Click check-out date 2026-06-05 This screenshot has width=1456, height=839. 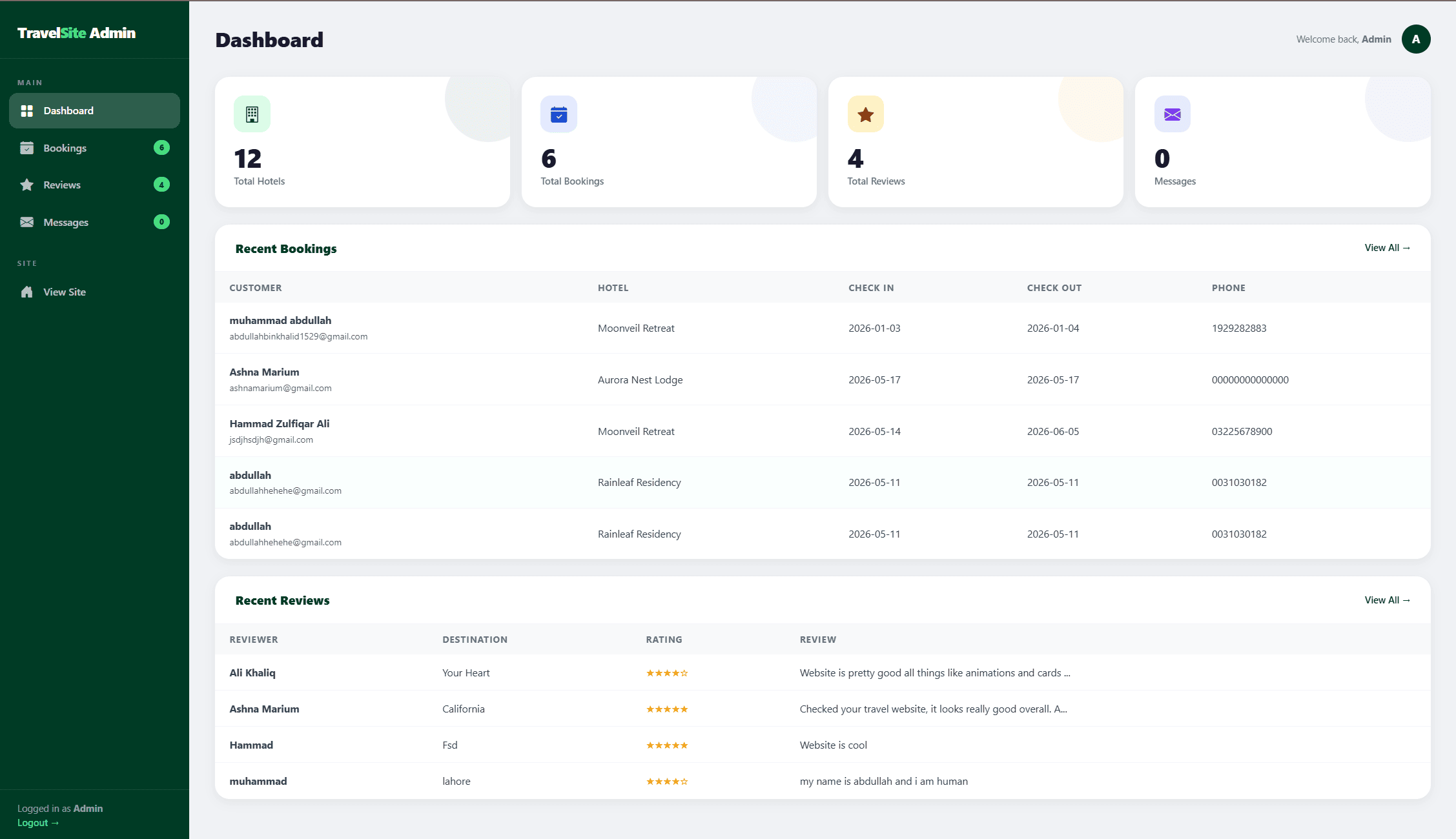pos(1053,431)
